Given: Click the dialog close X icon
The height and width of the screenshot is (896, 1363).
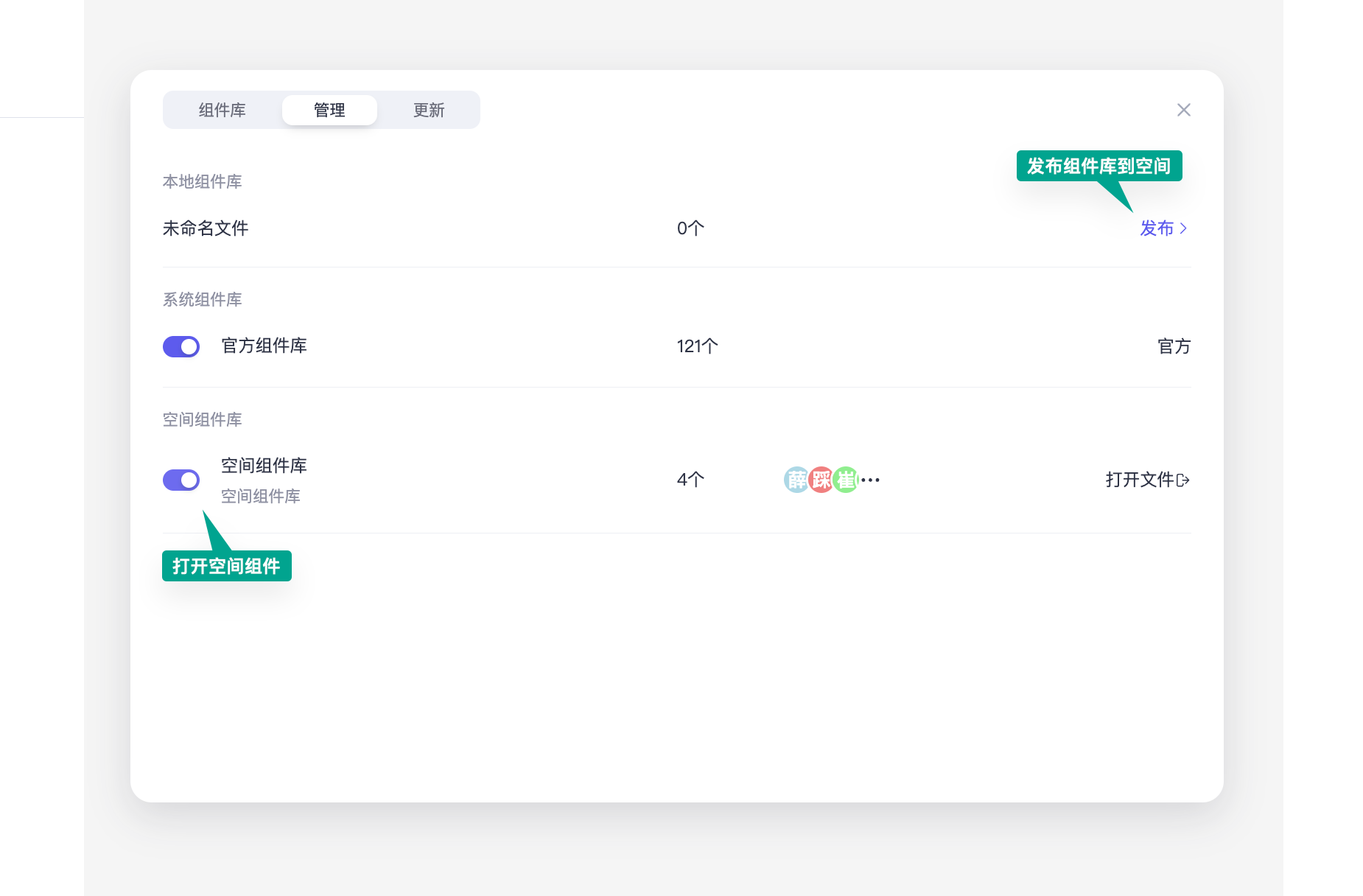Looking at the screenshot, I should (1184, 109).
